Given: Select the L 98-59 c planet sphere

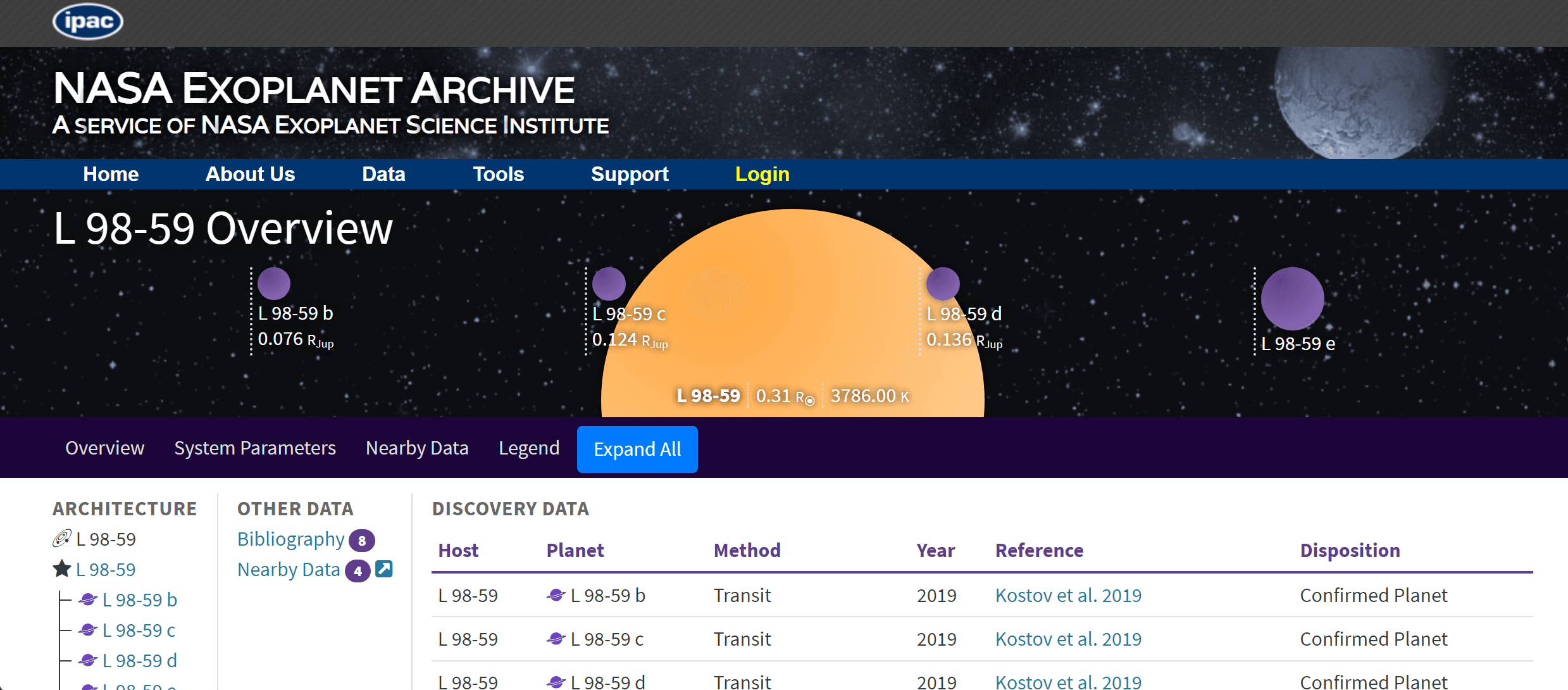Looking at the screenshot, I should 609,284.
